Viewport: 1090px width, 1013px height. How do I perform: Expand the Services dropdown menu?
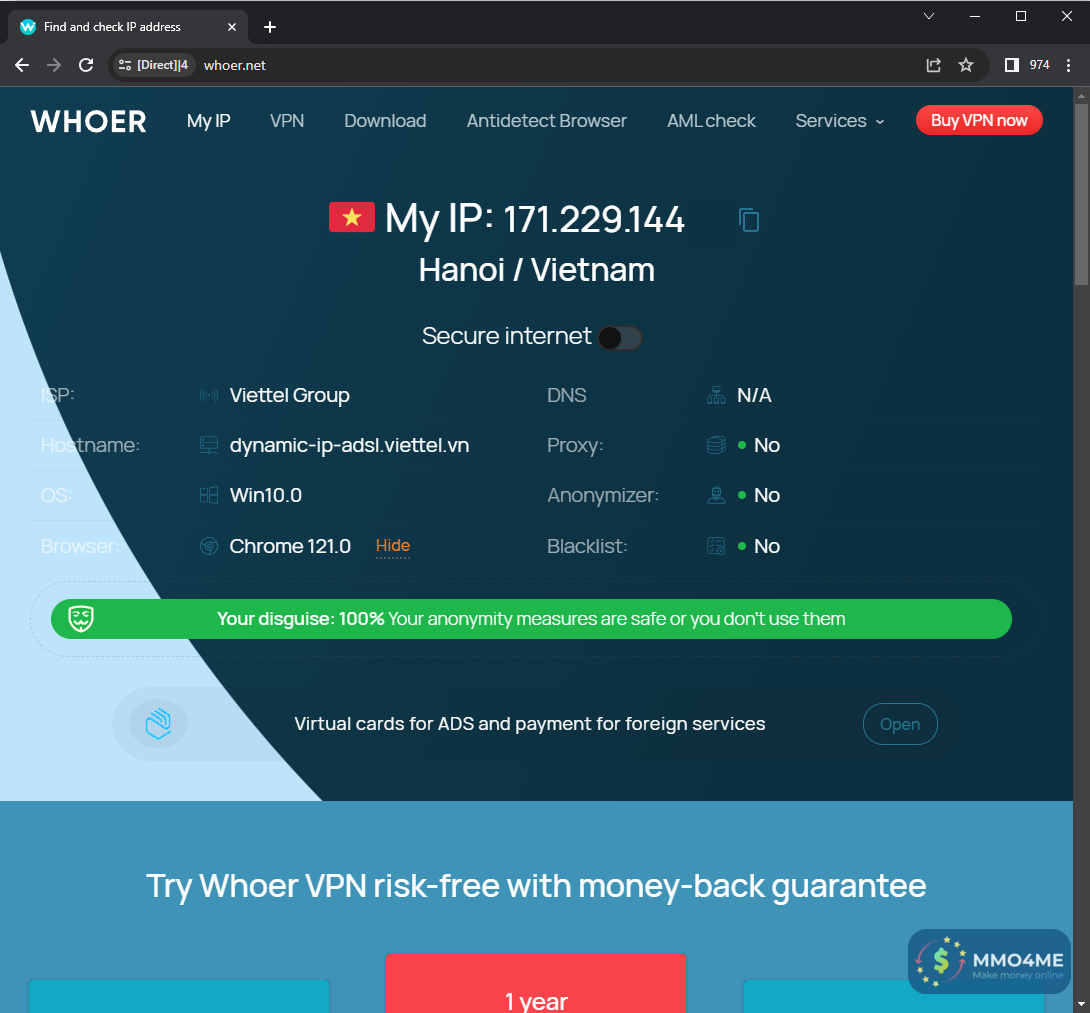tap(840, 121)
